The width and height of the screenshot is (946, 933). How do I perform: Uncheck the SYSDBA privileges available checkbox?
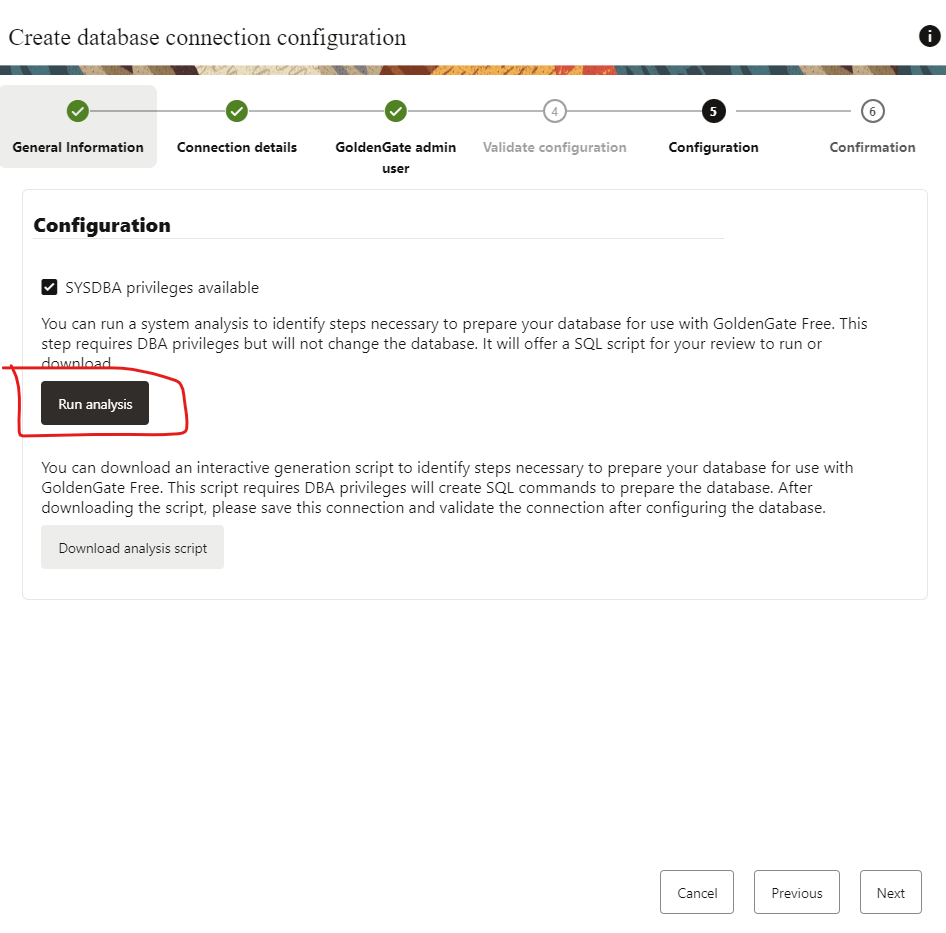point(49,288)
